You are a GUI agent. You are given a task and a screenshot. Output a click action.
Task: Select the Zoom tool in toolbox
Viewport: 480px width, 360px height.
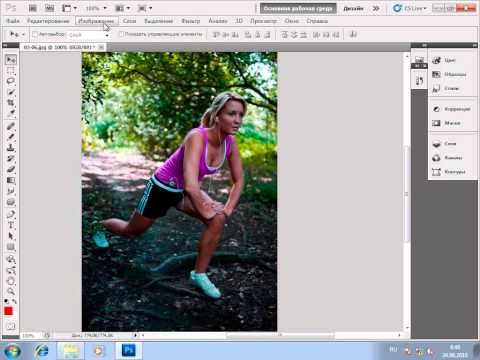point(11,292)
